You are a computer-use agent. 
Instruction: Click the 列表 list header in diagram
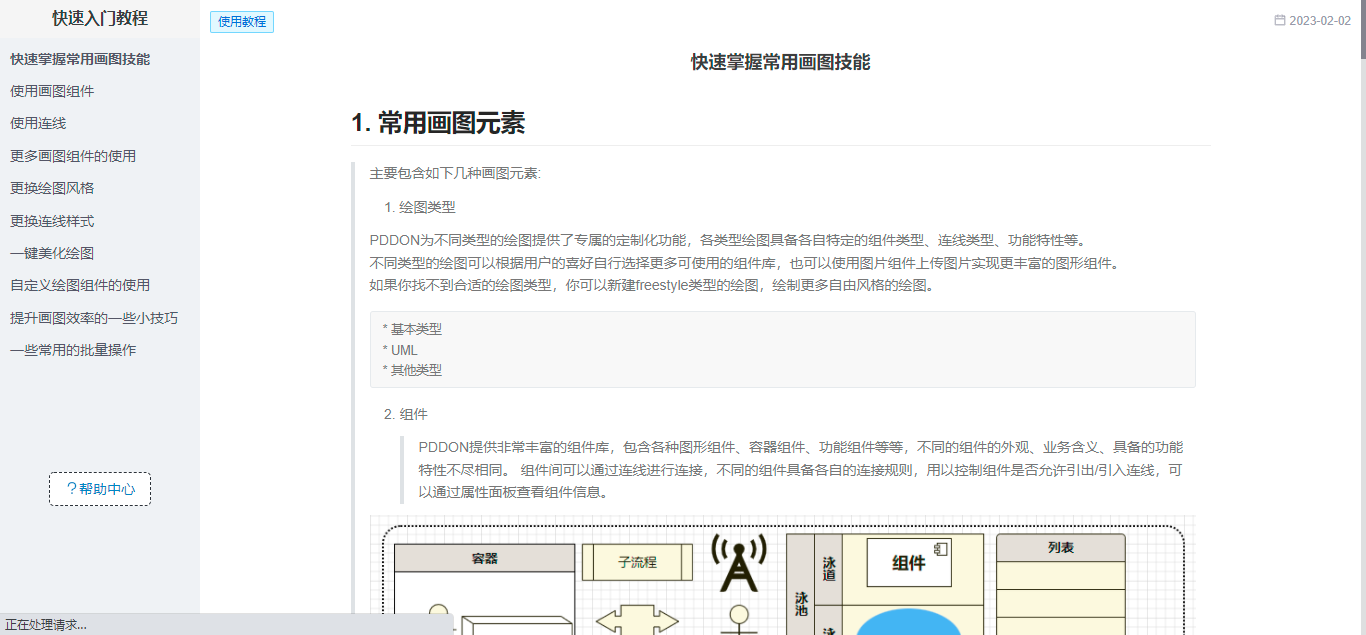click(x=1060, y=548)
